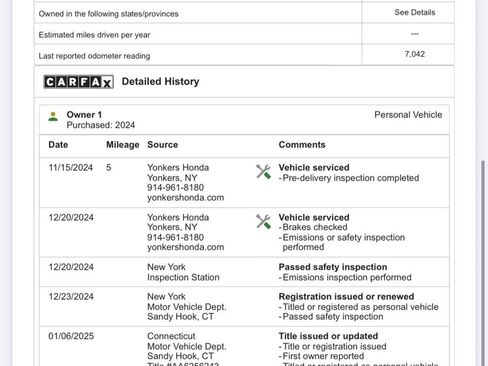Click Title issued or updated heading
This screenshot has width=488, height=366.
tap(328, 336)
